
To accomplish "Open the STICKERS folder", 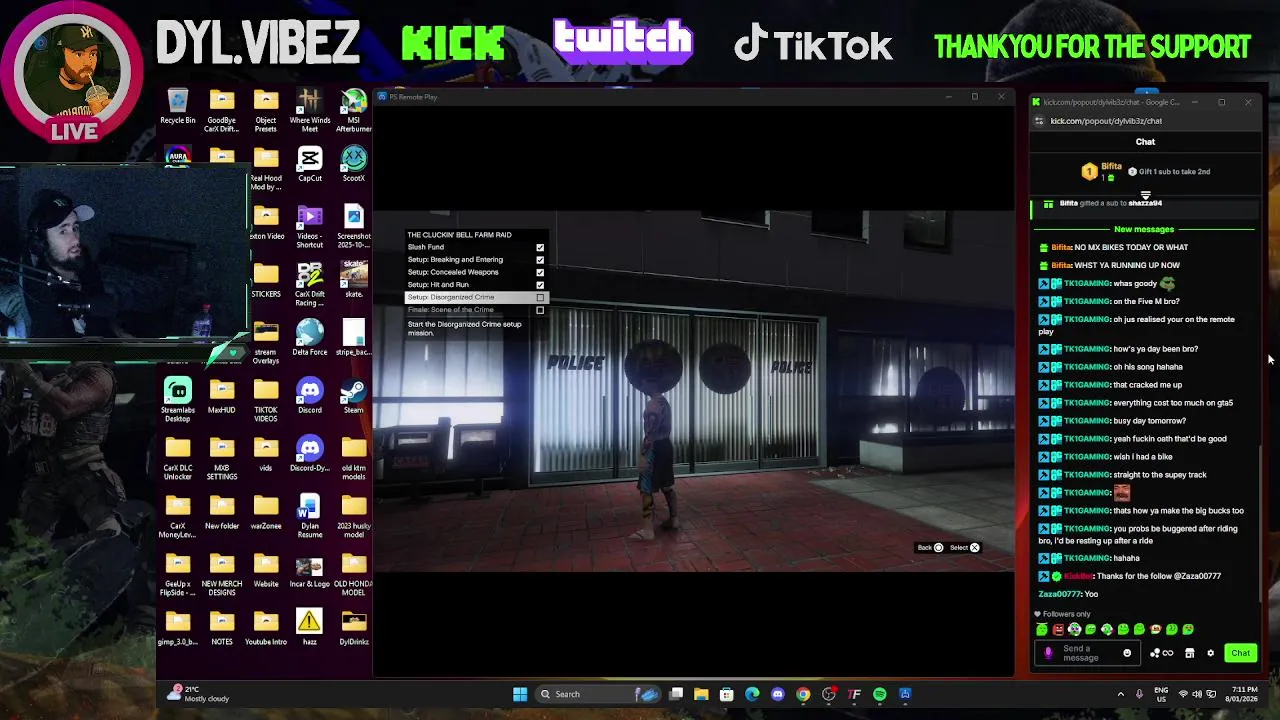I will tap(266, 280).
